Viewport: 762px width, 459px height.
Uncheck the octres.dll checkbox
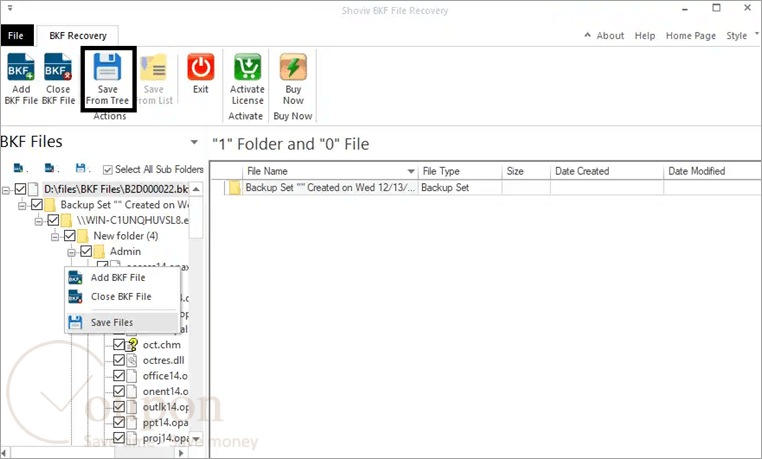[119, 360]
